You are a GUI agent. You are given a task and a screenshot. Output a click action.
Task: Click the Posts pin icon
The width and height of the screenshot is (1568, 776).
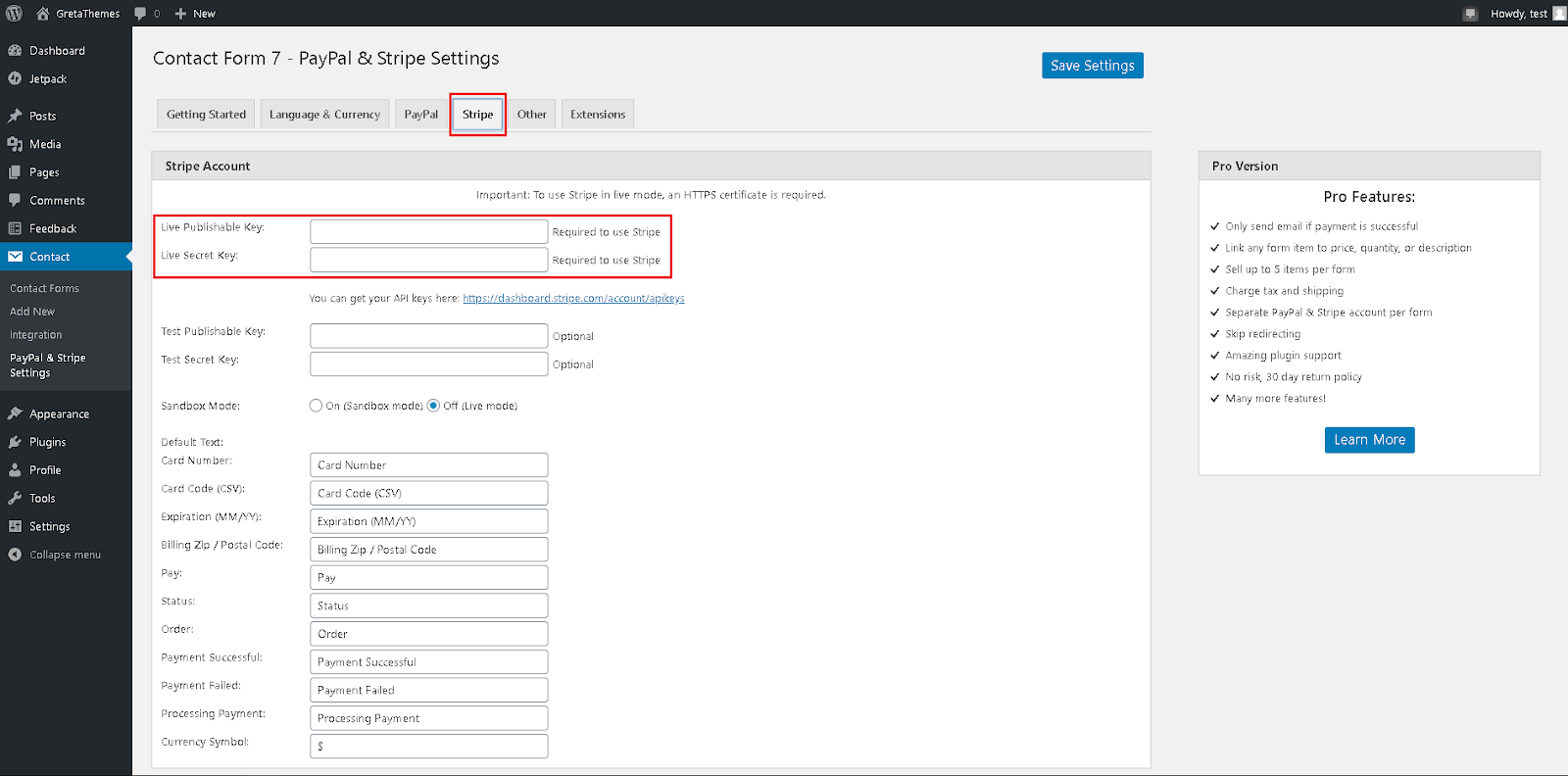tap(15, 116)
